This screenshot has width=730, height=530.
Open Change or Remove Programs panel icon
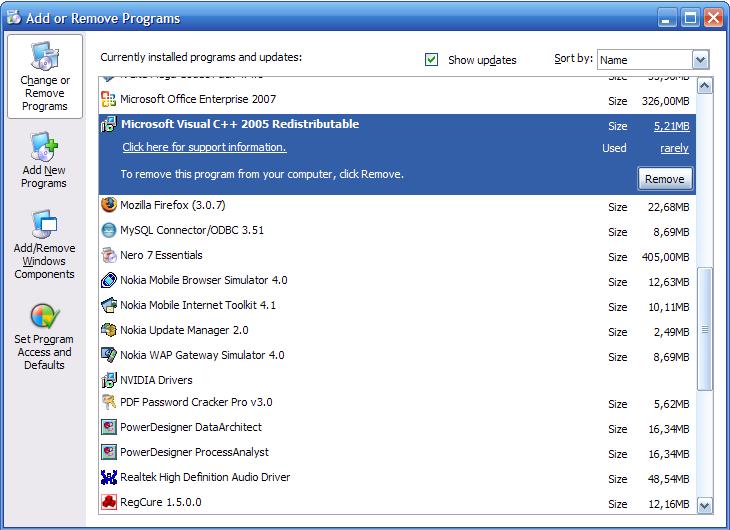(x=45, y=56)
